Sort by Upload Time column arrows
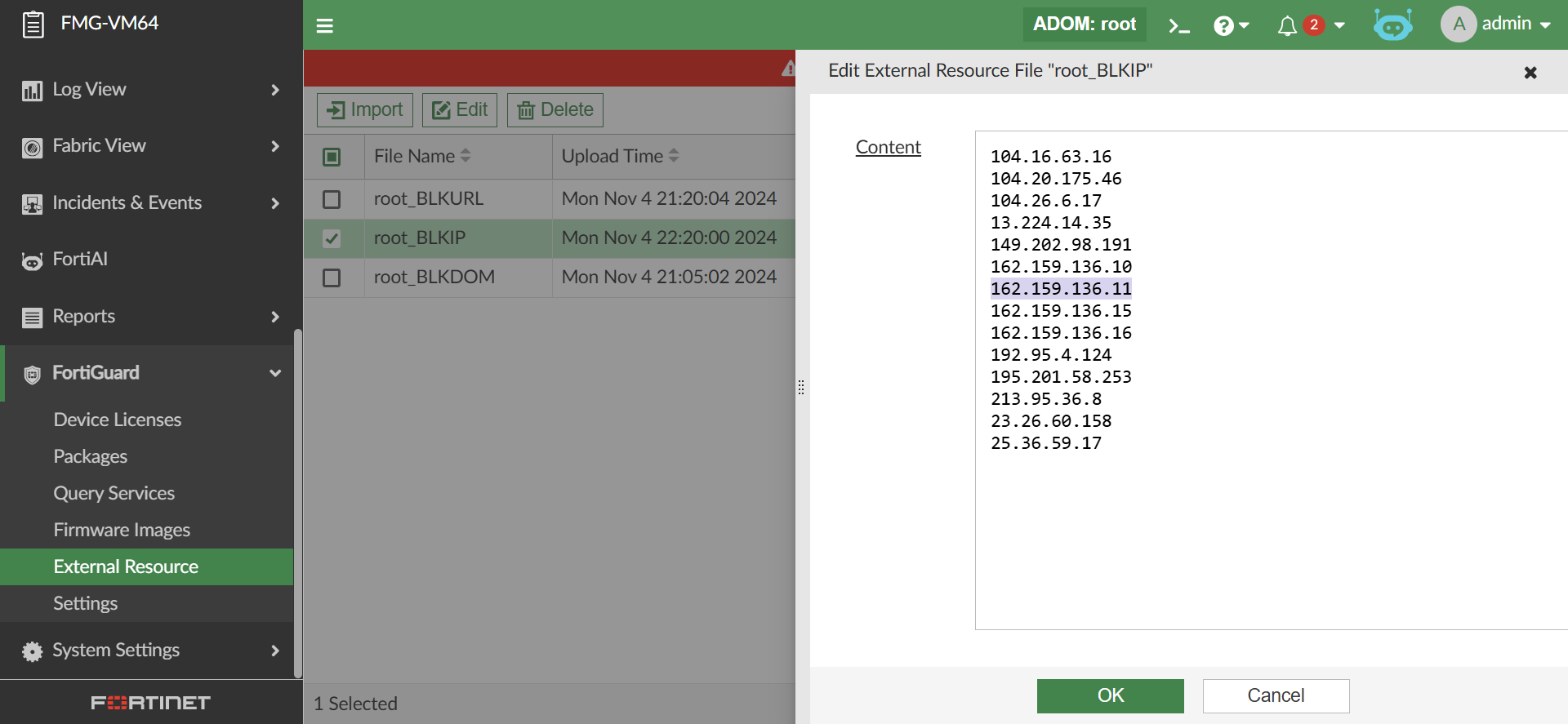Screen dimensions: 1568x724 click(674, 155)
